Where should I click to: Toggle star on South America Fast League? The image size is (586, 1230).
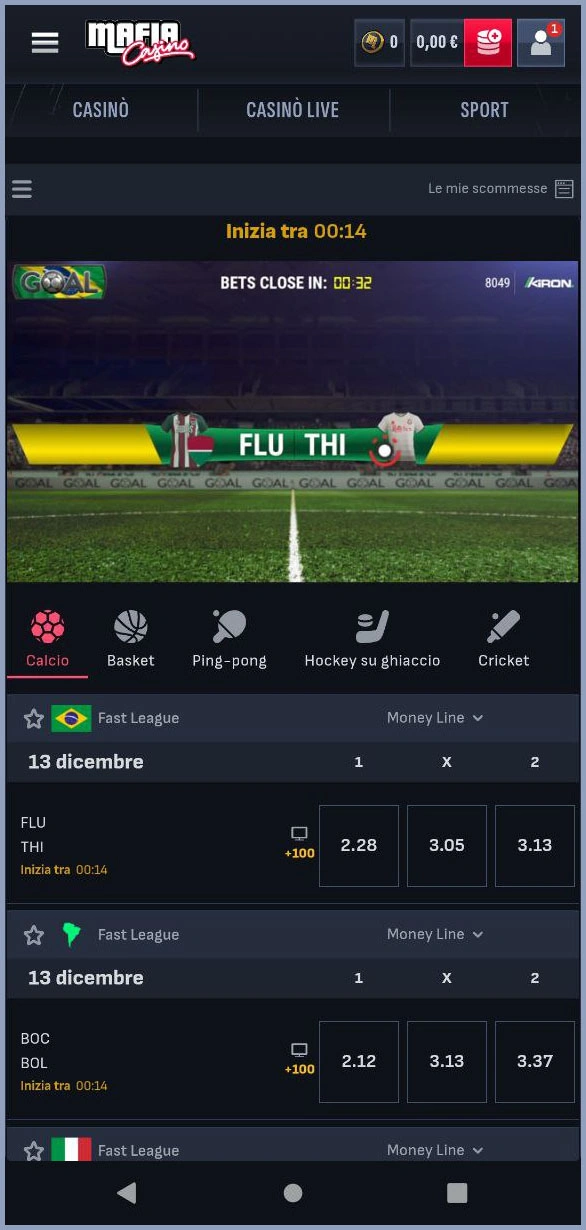(34, 935)
